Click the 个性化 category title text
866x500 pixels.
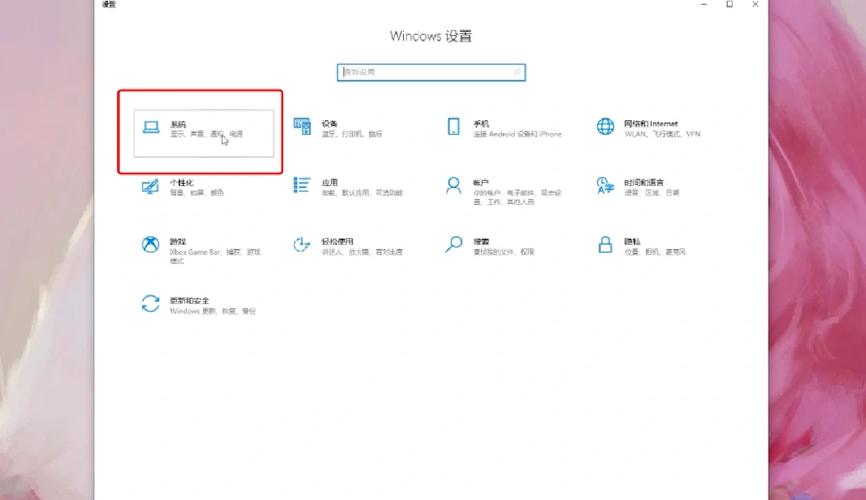(x=182, y=183)
